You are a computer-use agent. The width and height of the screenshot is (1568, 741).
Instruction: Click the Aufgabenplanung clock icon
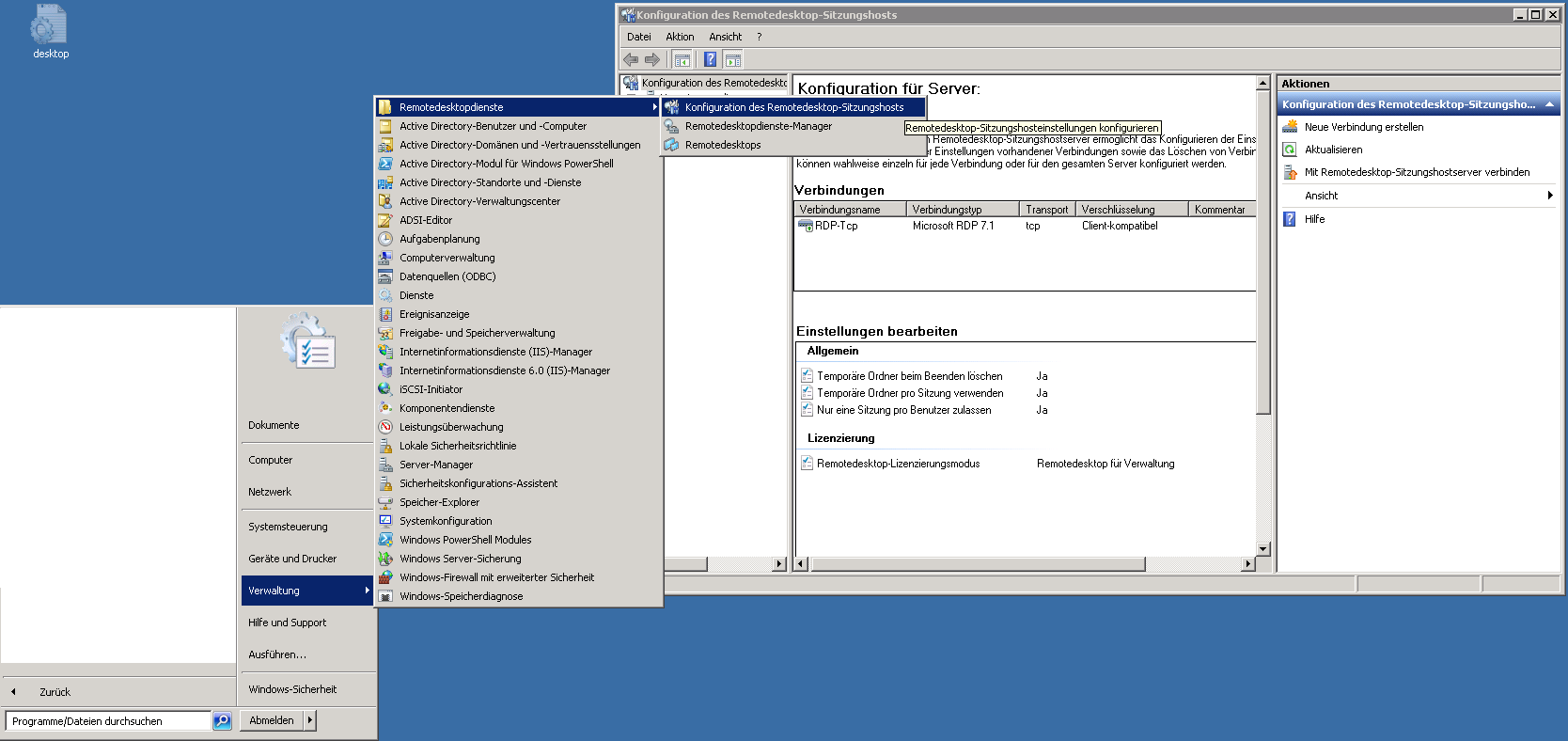click(385, 239)
